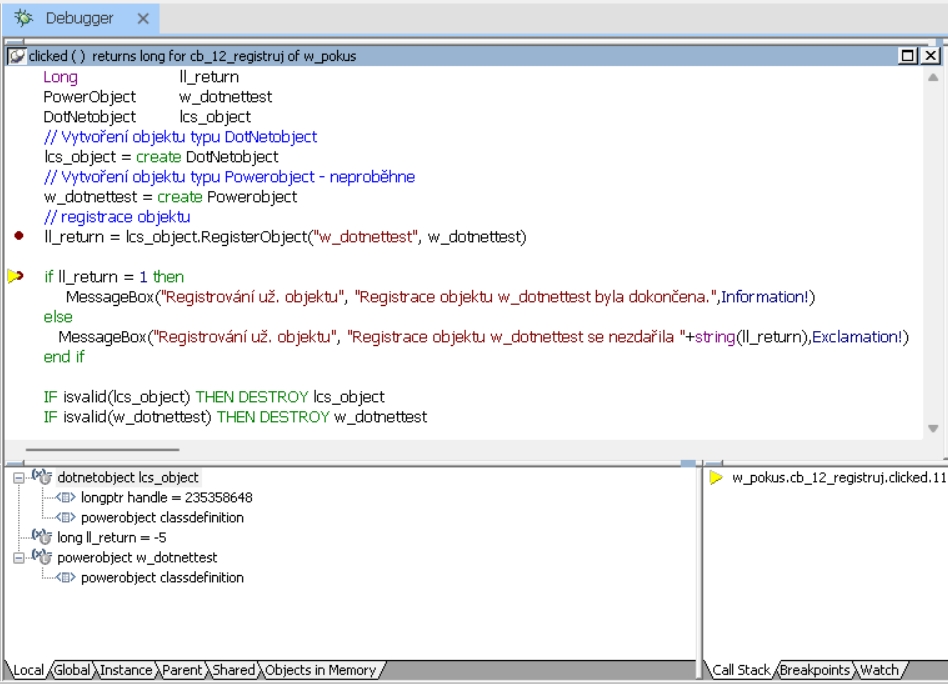Collapse the dotnetobject lcs_object tree node

tap(19, 478)
